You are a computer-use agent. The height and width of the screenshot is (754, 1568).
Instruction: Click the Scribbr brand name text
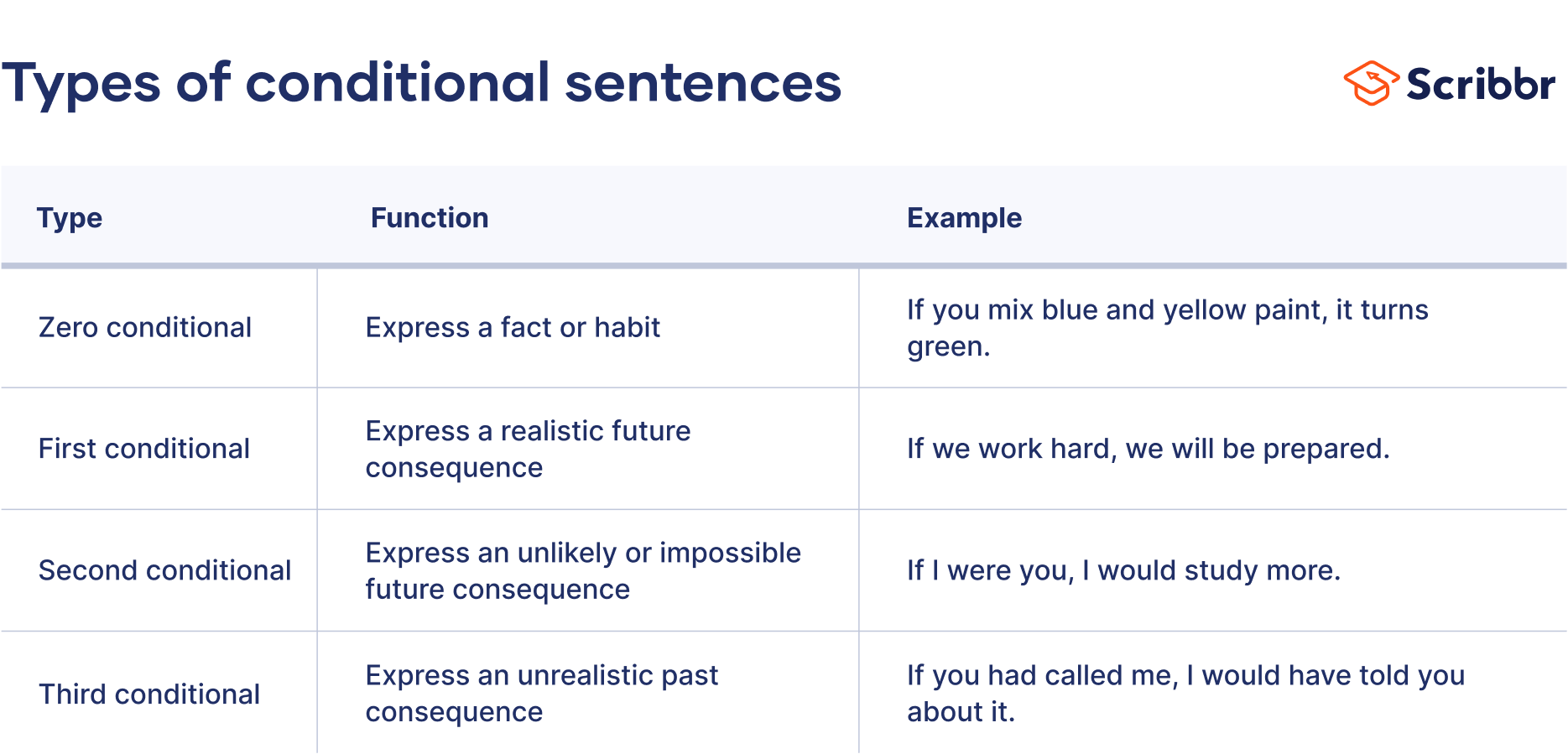click(1481, 84)
